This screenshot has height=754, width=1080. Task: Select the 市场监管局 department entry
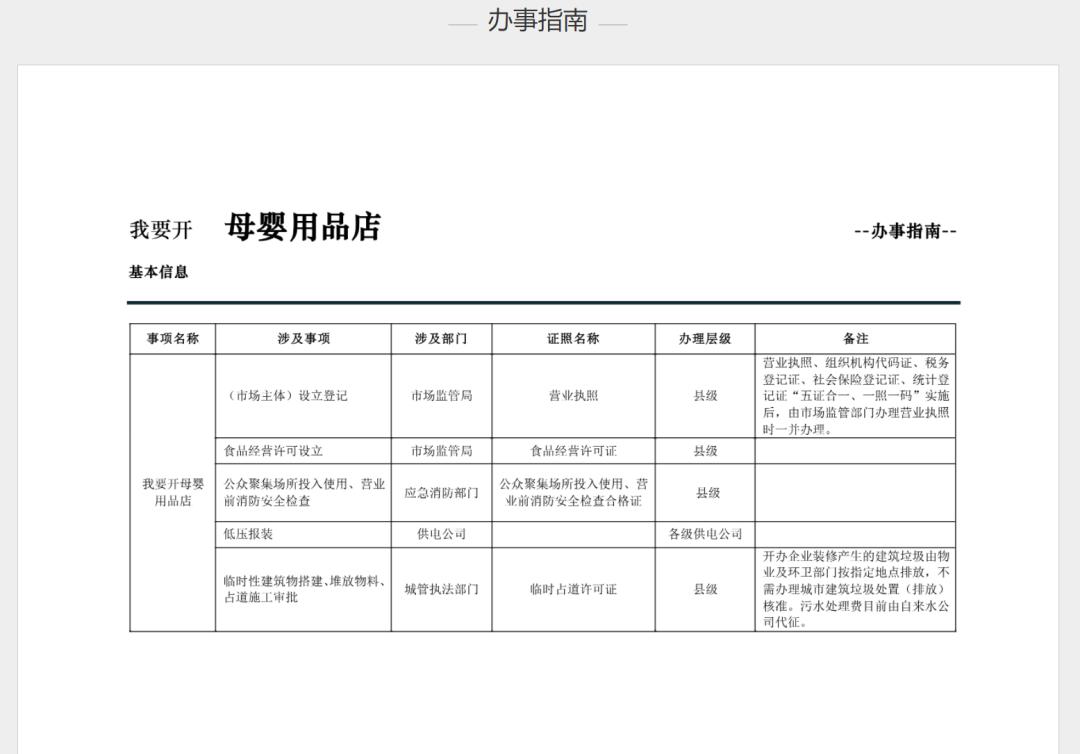(443, 395)
